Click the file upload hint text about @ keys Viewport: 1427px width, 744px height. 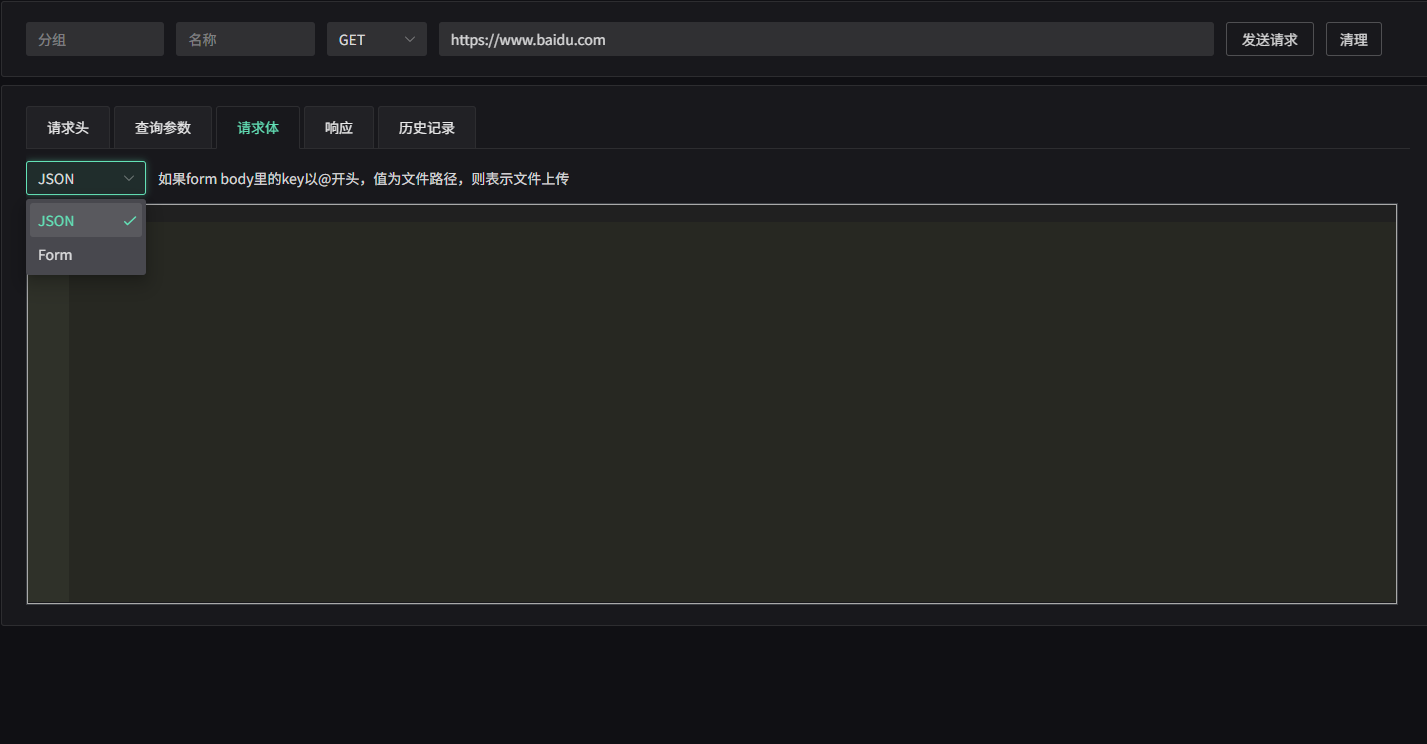363,179
